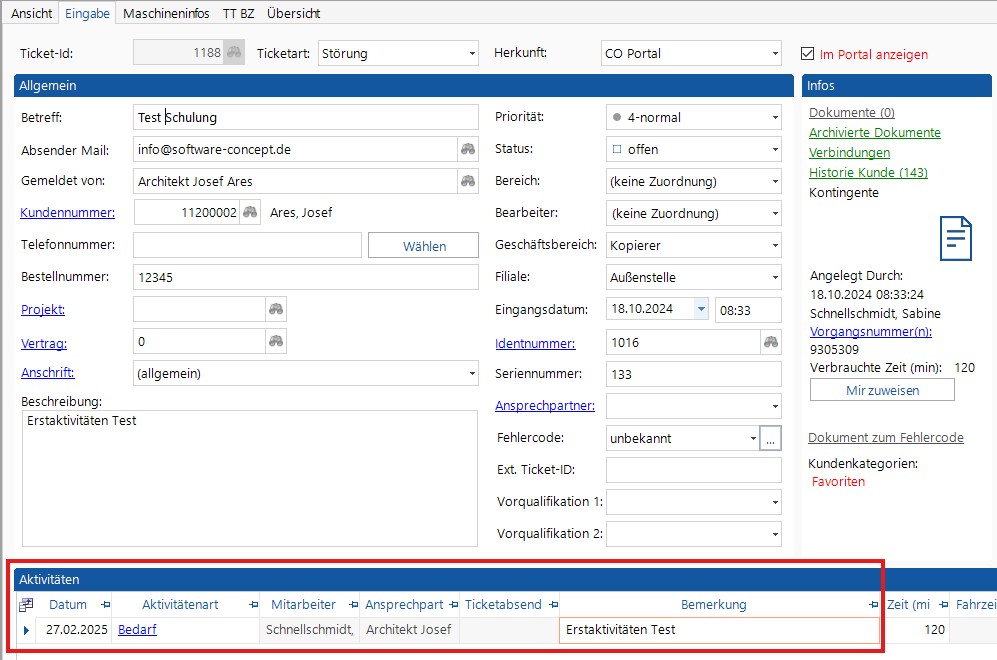Click the Betreff input field
The image size is (997, 660).
[x=305, y=117]
